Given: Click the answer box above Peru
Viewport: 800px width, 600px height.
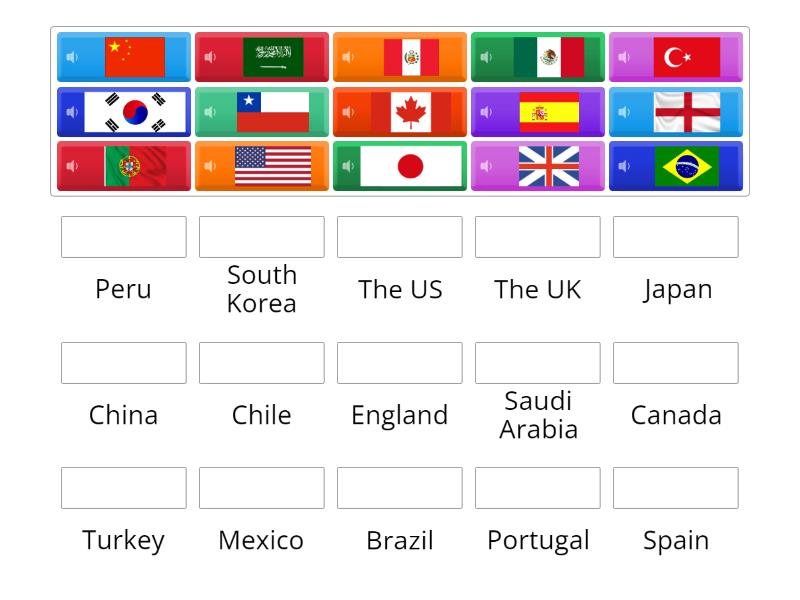Looking at the screenshot, I should pos(123,237).
